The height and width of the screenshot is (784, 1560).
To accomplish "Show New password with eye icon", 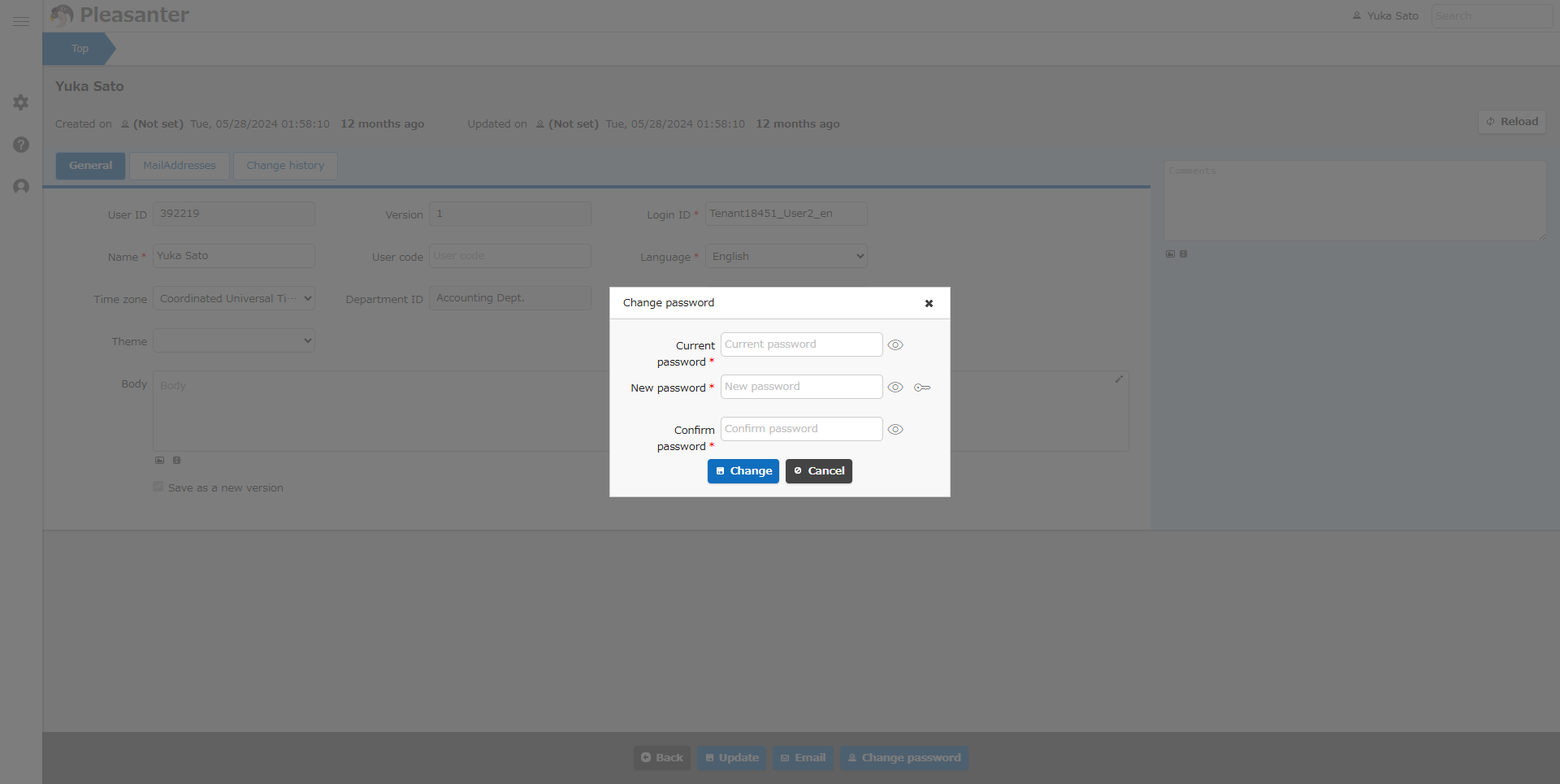I will coord(895,388).
